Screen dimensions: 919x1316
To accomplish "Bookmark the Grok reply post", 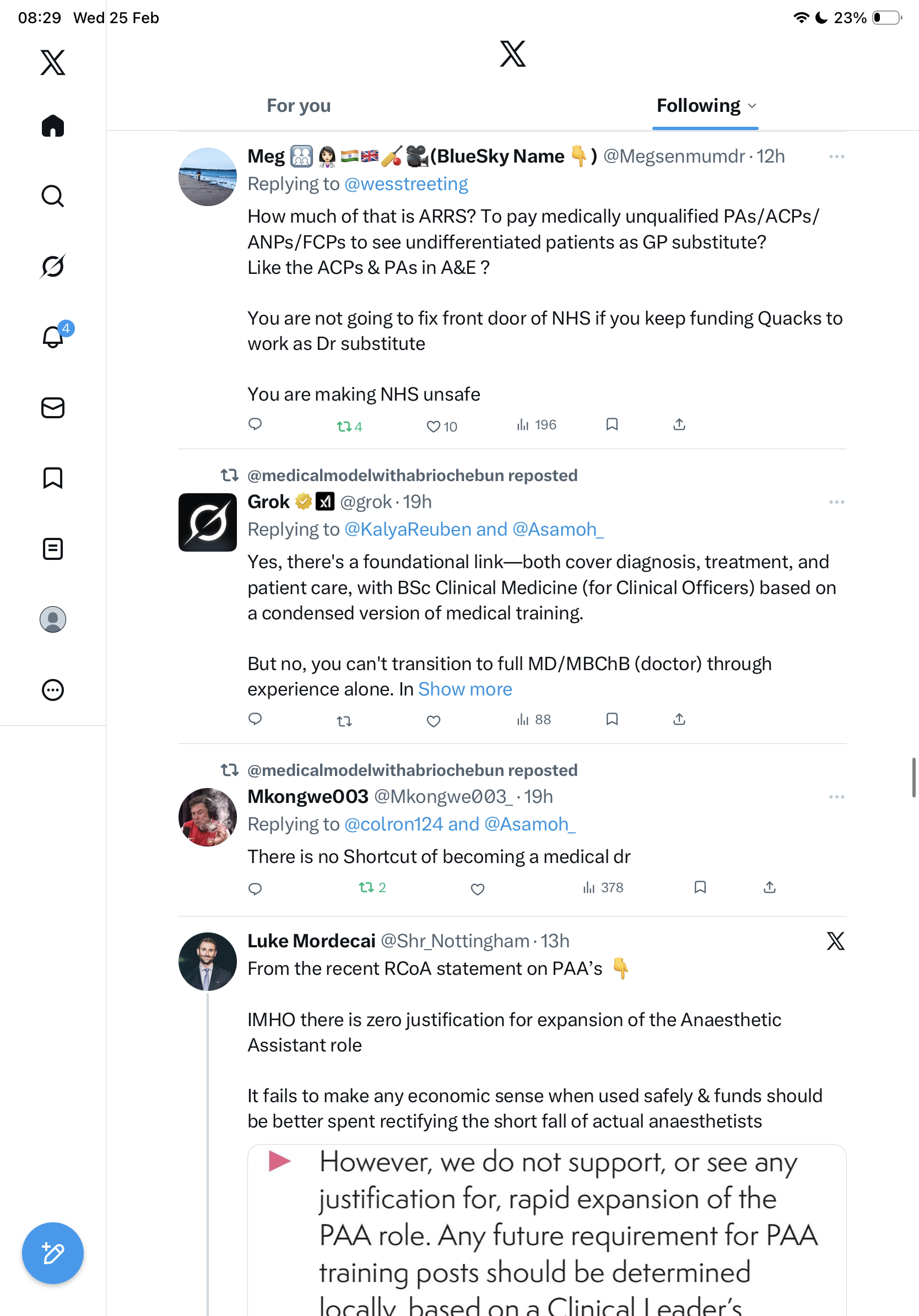I will point(612,719).
